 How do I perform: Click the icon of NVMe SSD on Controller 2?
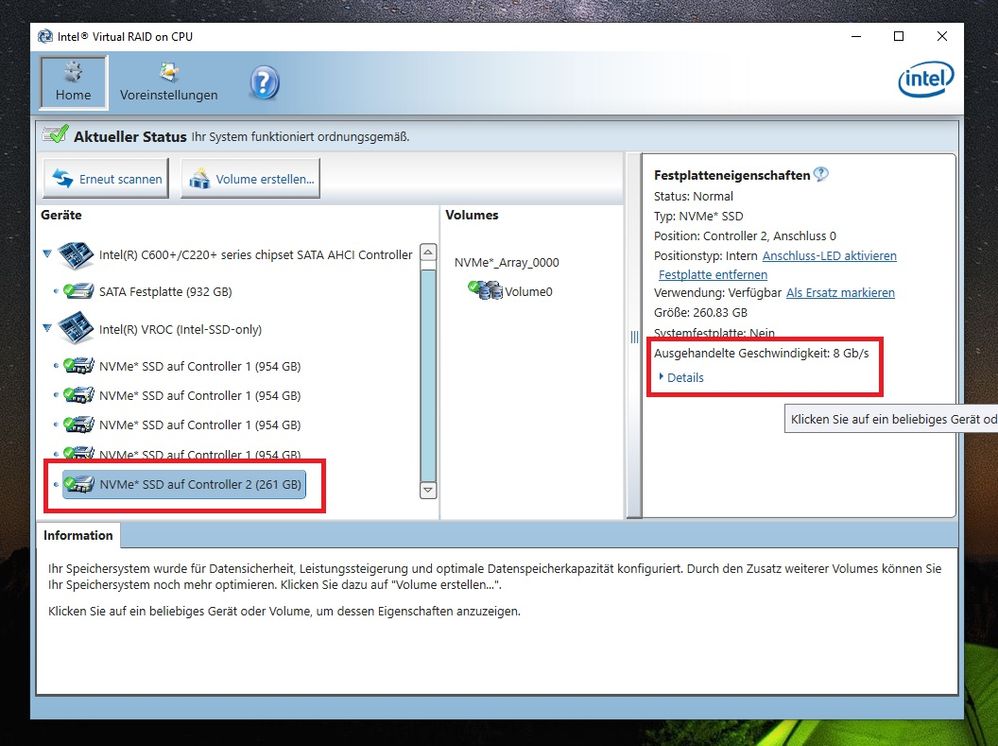(x=80, y=484)
